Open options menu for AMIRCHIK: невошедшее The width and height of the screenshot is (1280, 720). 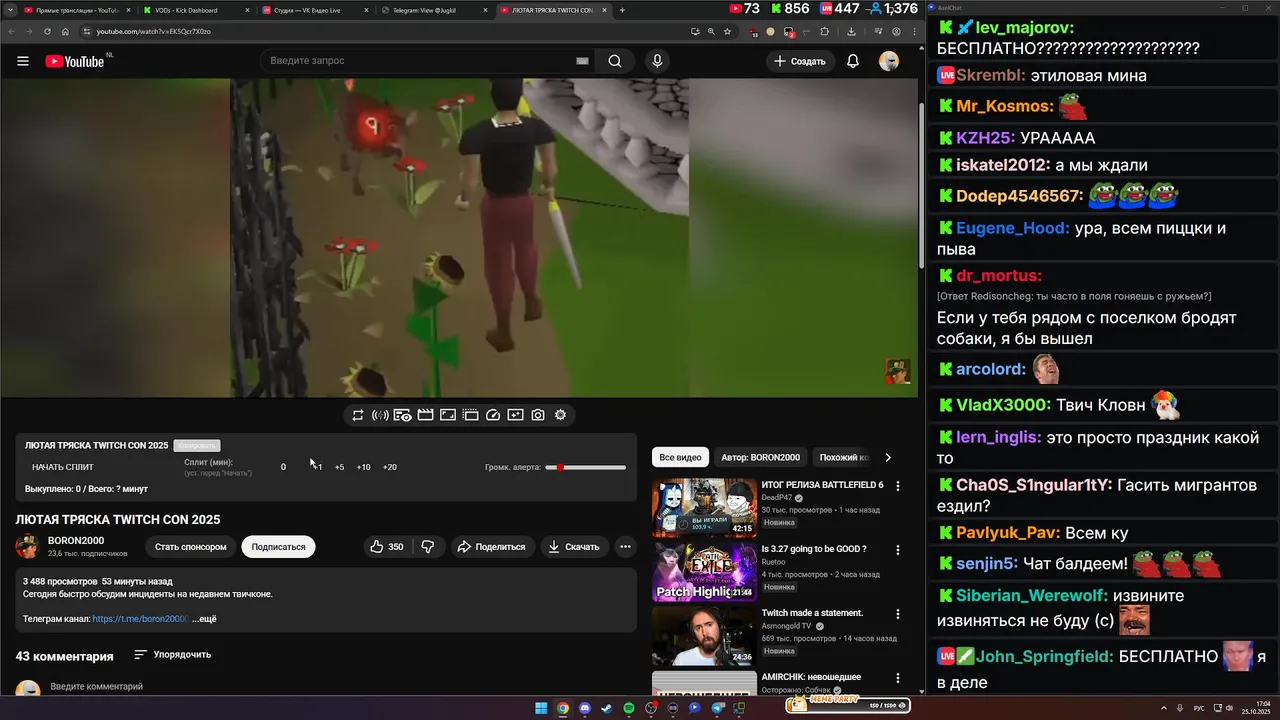coord(898,678)
